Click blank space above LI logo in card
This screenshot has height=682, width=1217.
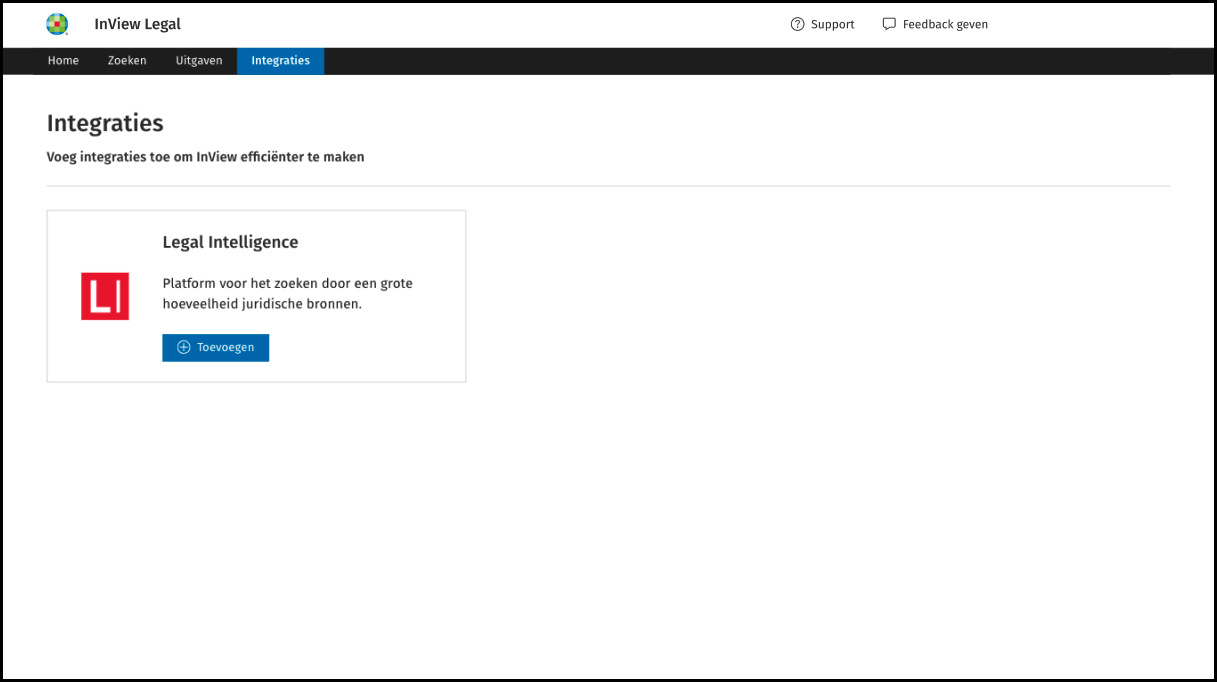pos(105,240)
